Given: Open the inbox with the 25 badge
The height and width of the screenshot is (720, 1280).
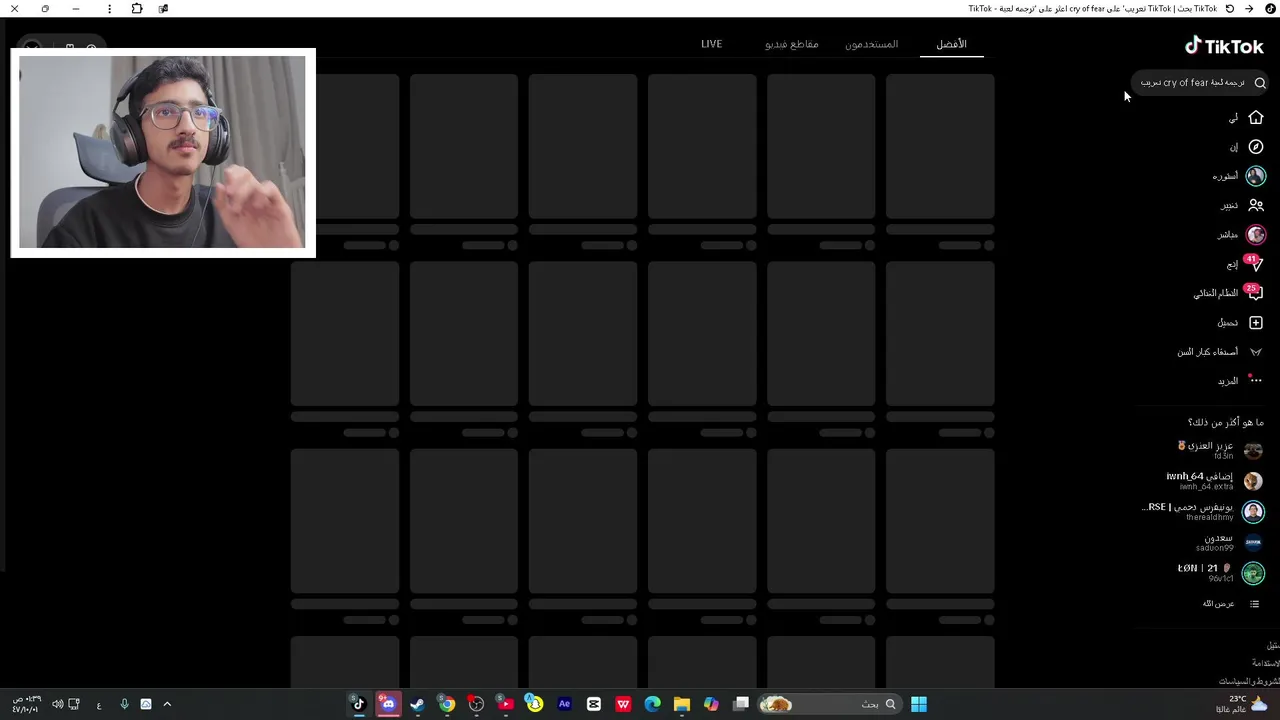Looking at the screenshot, I should click(1255, 293).
